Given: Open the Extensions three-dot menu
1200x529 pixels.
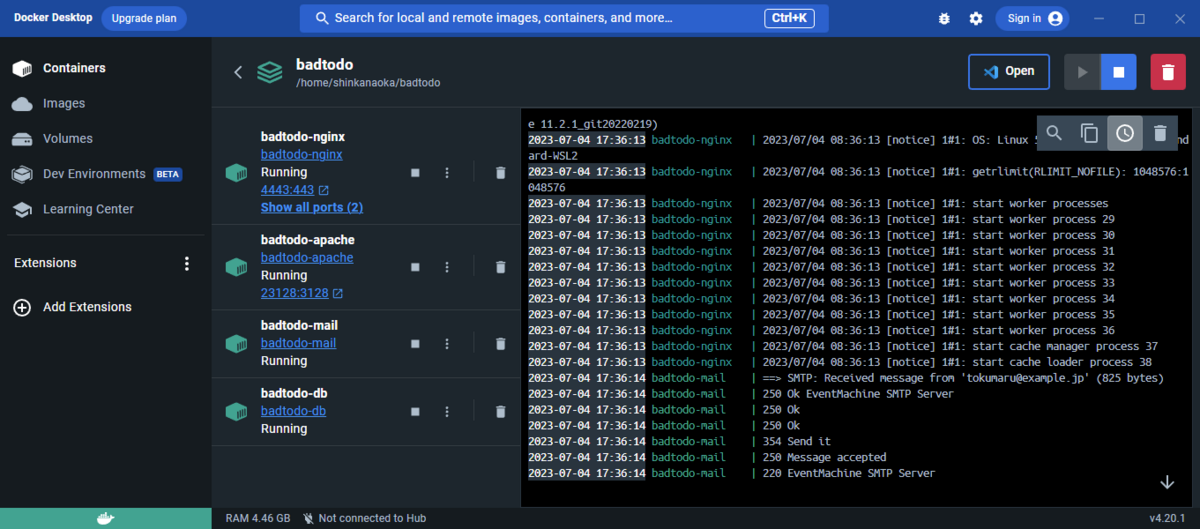Looking at the screenshot, I should coord(186,263).
